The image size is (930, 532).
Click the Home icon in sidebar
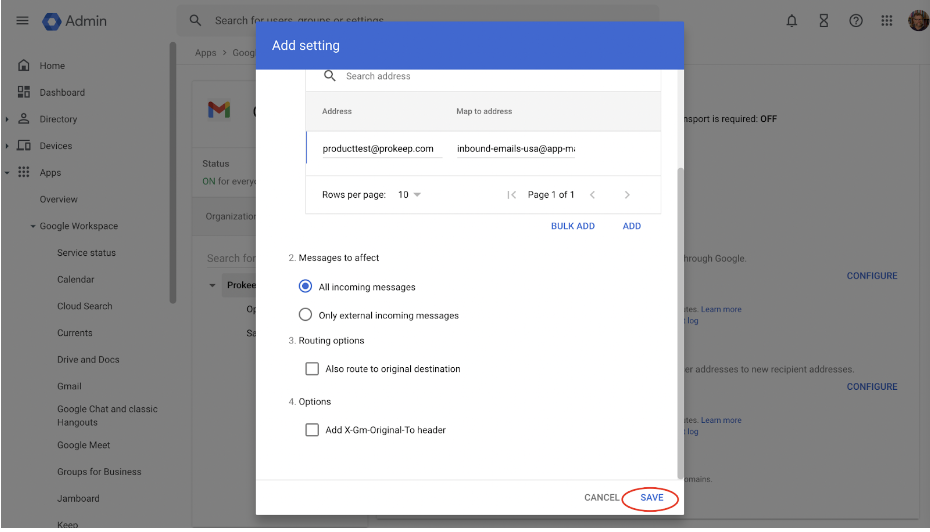click(24, 65)
